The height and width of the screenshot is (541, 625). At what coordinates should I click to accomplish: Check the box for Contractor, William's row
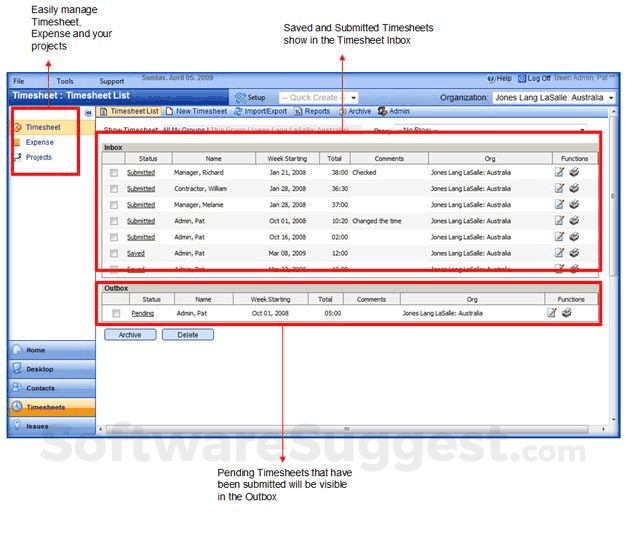tap(114, 189)
